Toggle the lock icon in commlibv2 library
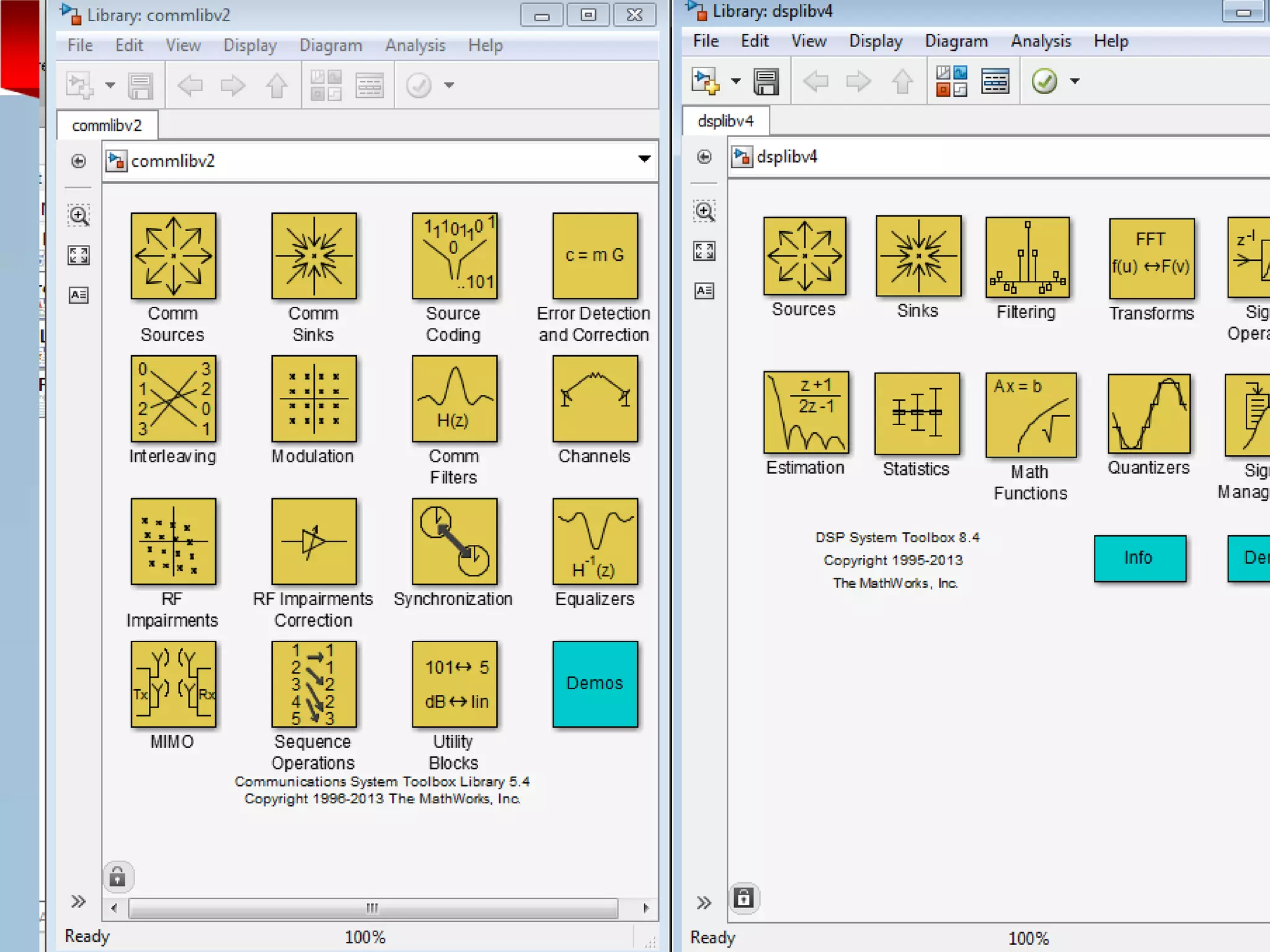The width and height of the screenshot is (1270, 952). coord(117,877)
